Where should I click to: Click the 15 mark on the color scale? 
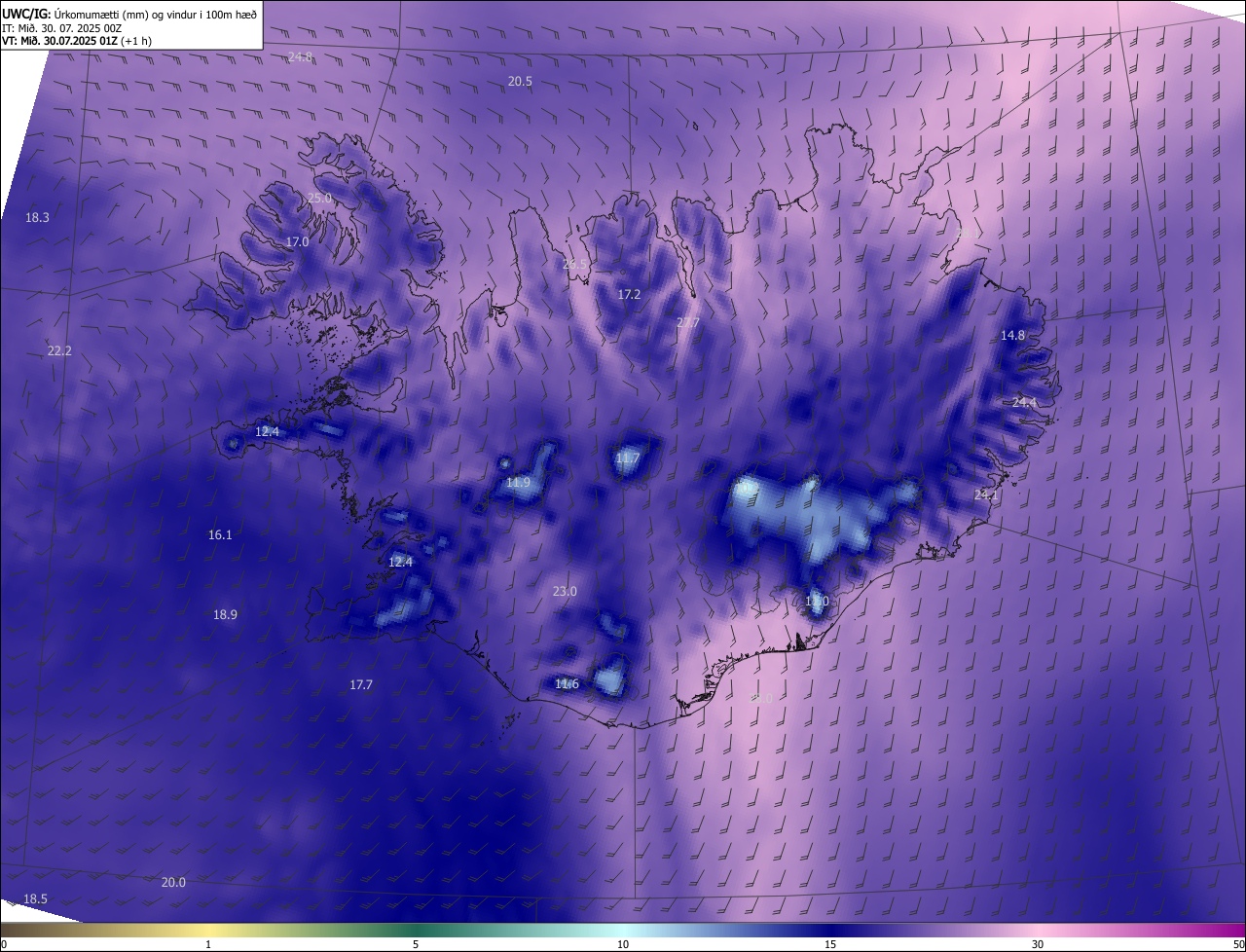tap(830, 944)
